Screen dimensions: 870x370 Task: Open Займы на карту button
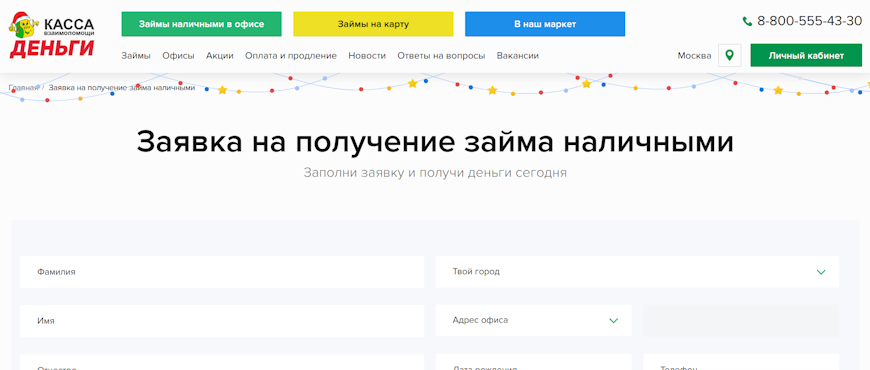(373, 24)
